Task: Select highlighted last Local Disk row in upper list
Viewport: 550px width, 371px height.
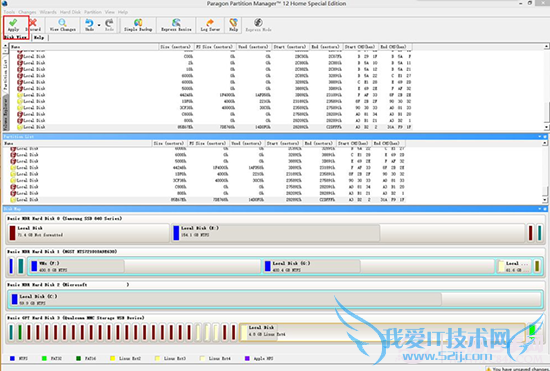Action: click(x=214, y=127)
